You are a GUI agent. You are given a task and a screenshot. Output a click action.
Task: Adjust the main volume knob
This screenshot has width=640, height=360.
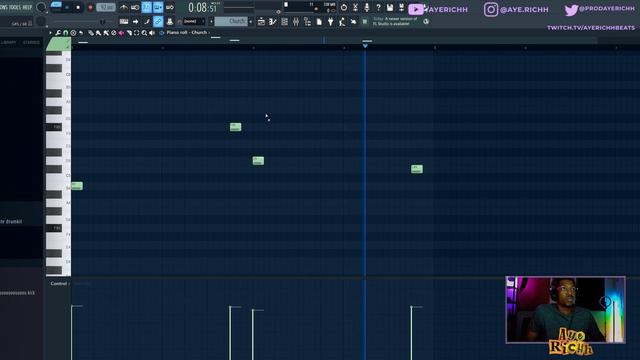41,7
